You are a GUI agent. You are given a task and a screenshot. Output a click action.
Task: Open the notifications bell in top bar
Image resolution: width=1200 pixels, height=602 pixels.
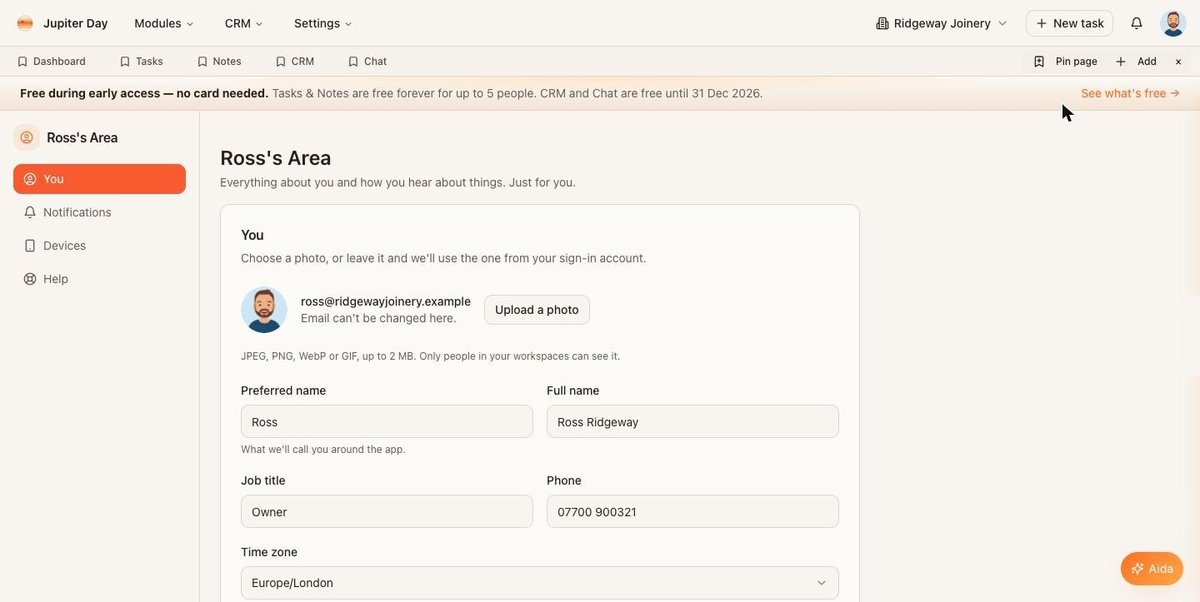(x=1136, y=23)
